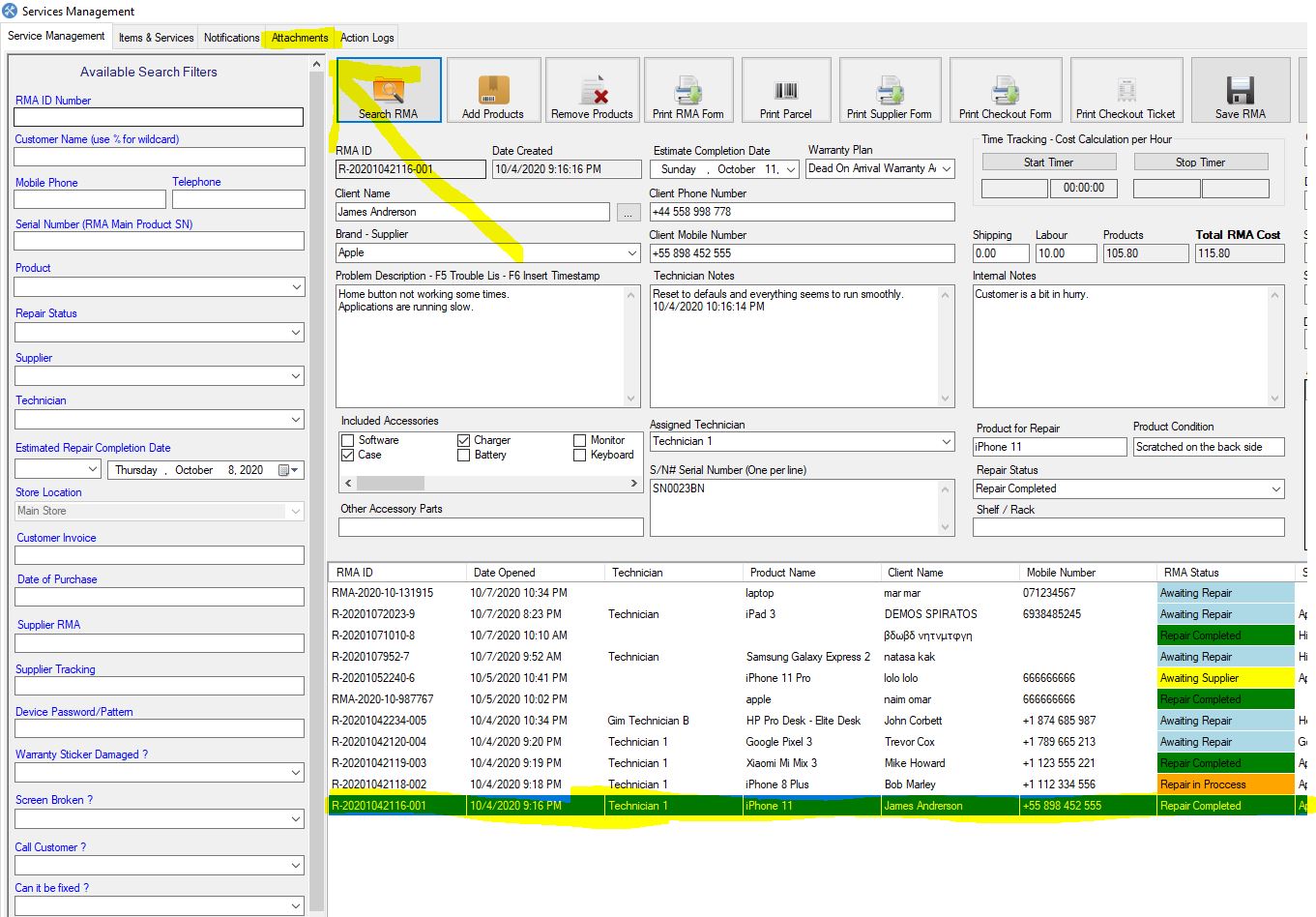Switch to the Attachments tab
This screenshot has height=917, width=1316.
(299, 37)
